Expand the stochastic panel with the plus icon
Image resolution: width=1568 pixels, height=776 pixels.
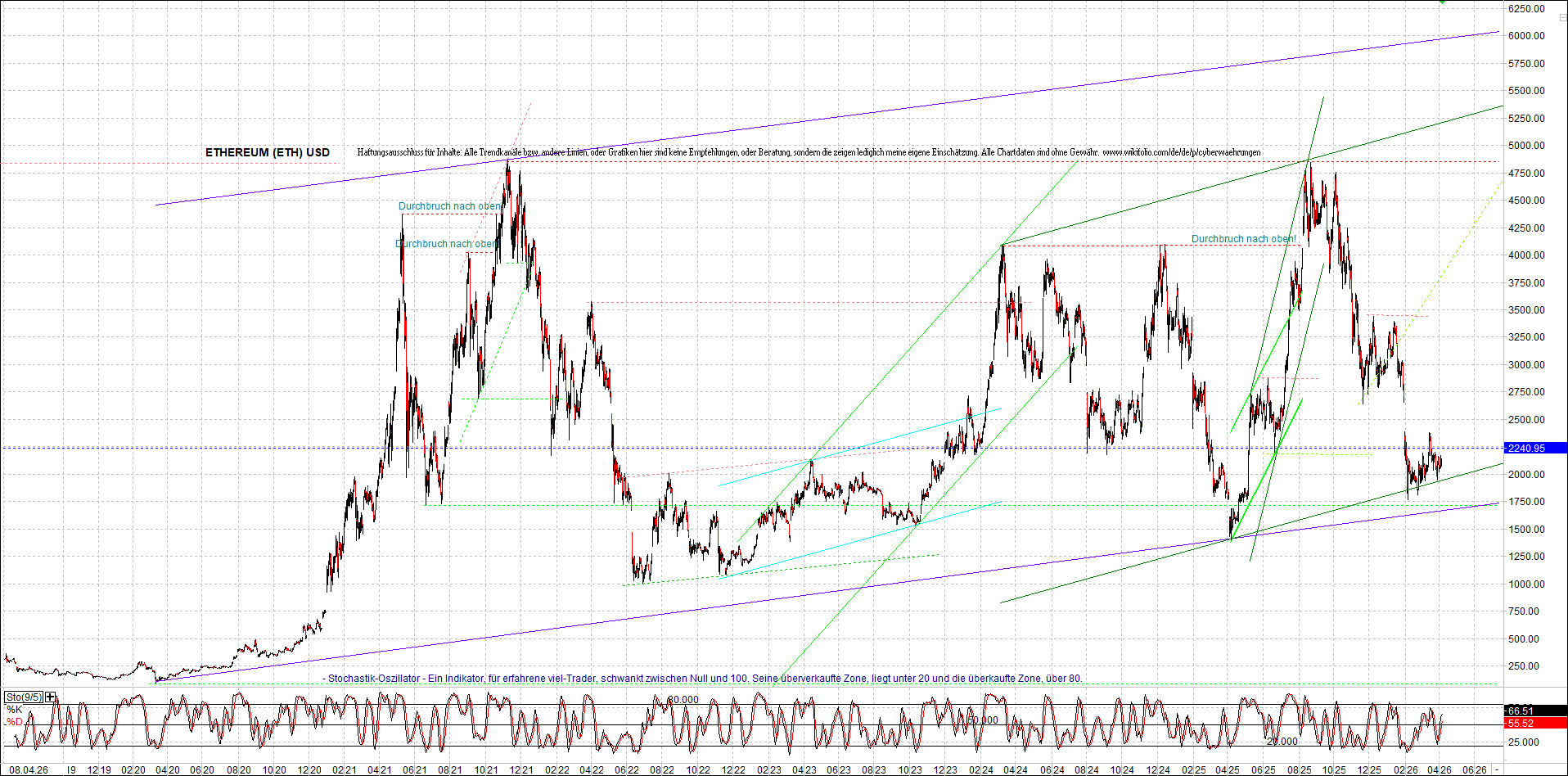click(51, 697)
